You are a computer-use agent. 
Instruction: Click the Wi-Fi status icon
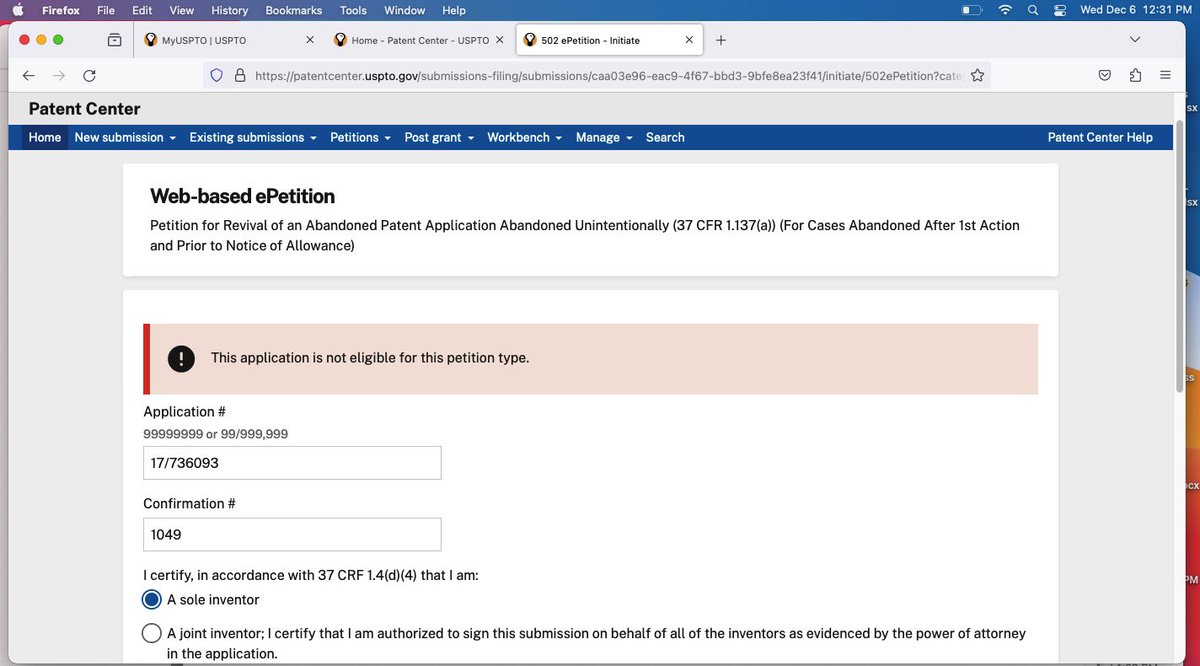pyautogui.click(x=1004, y=10)
